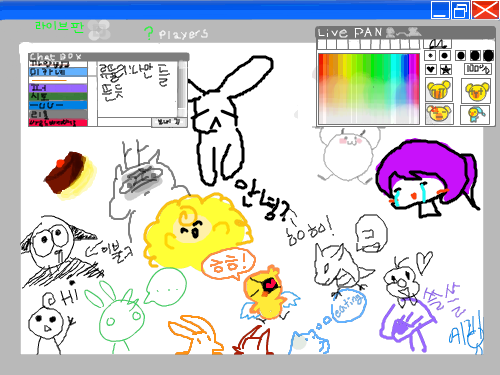
Task: Click the Live PAN panel title bar
Action: click(x=405, y=33)
